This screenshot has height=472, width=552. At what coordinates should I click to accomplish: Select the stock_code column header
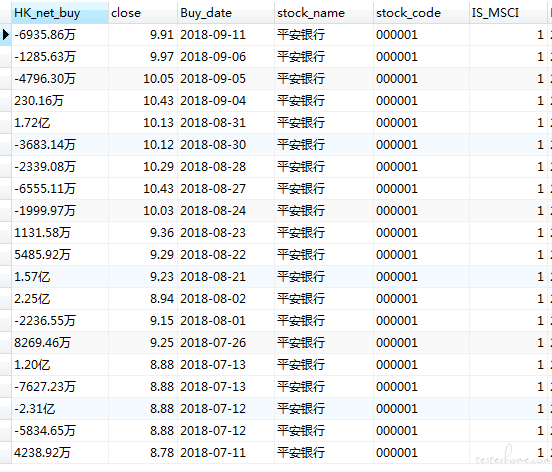421,13
